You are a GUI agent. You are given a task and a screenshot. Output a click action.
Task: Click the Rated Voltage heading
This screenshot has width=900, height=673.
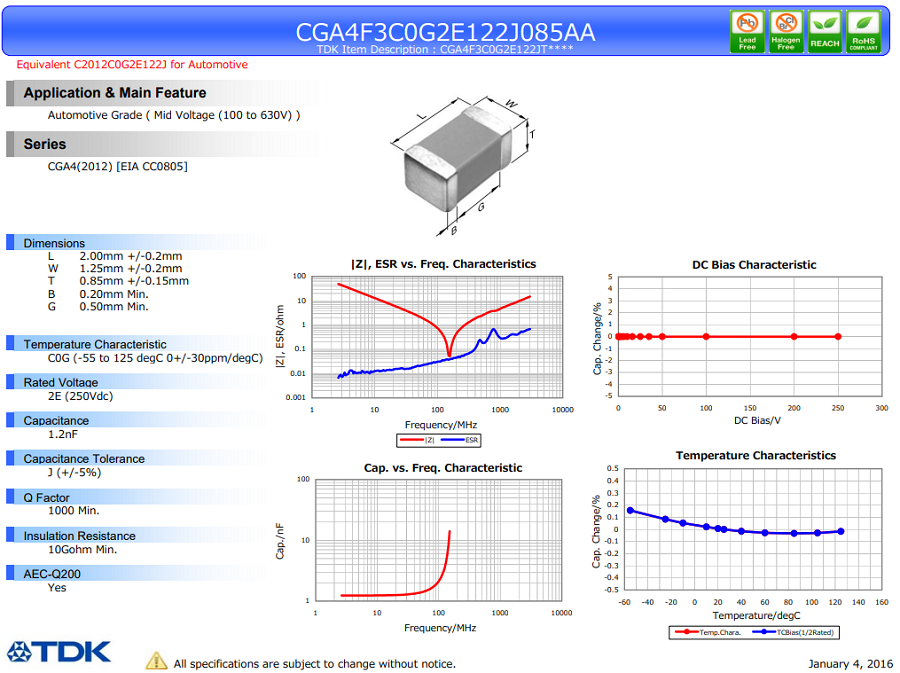[61, 382]
